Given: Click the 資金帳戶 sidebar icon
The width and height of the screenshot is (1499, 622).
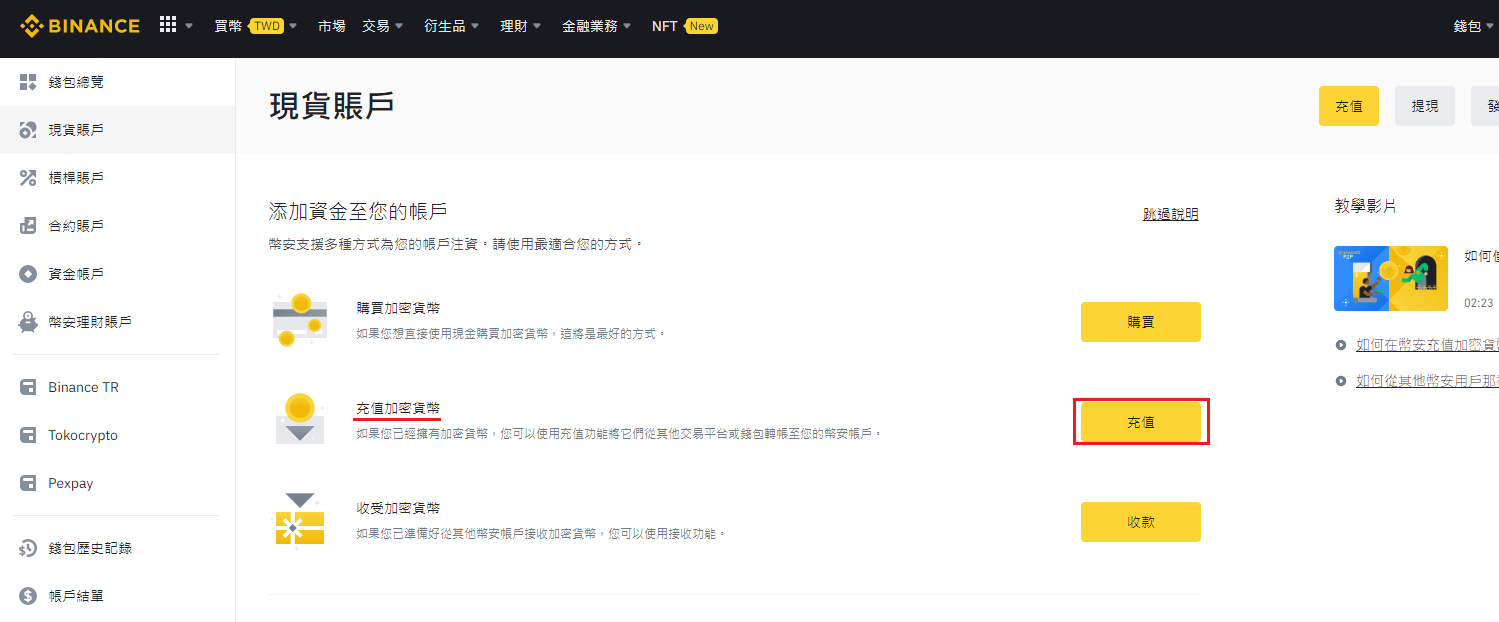Looking at the screenshot, I should click(28, 274).
